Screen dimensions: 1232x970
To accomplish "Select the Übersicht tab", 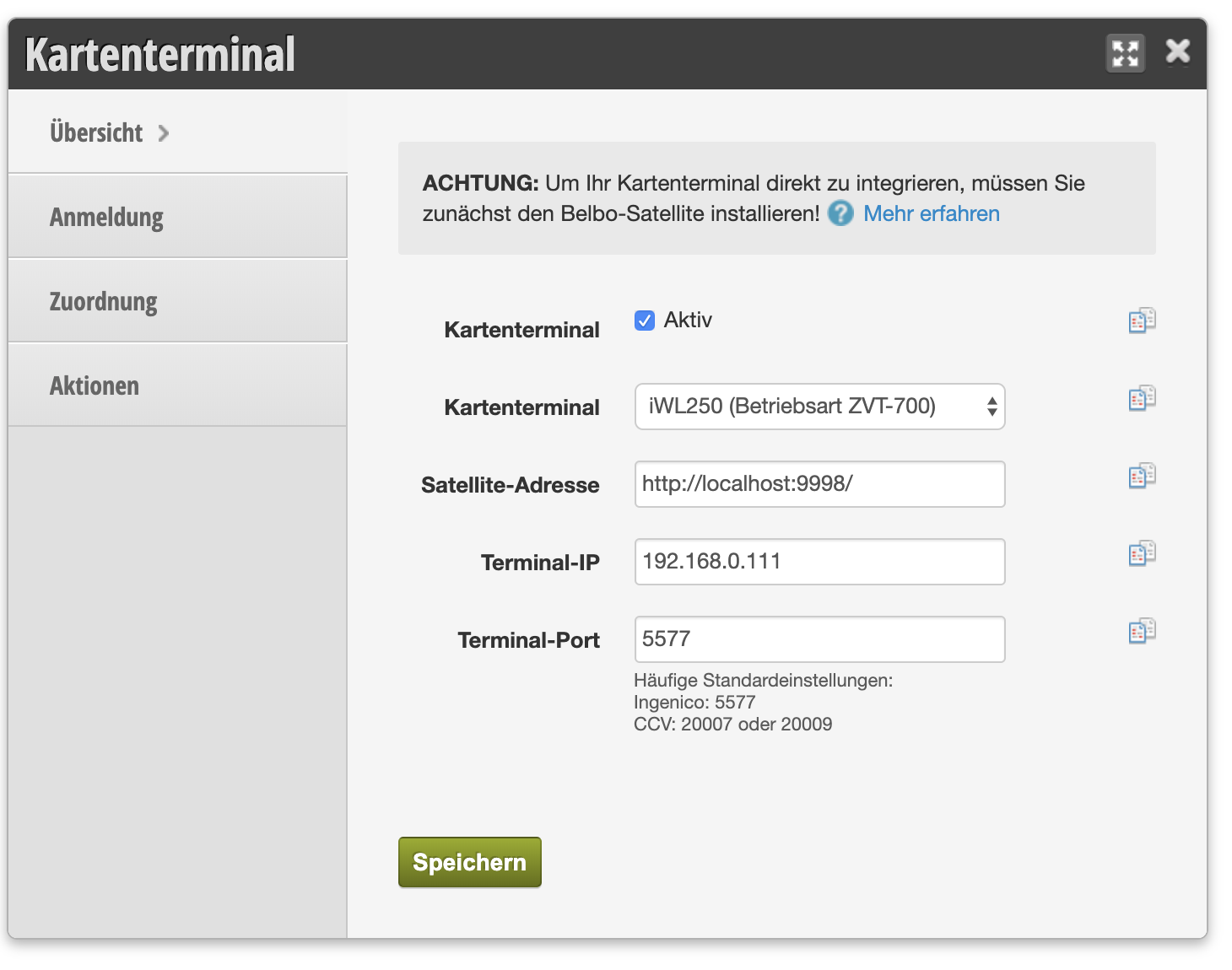I will coord(96,132).
